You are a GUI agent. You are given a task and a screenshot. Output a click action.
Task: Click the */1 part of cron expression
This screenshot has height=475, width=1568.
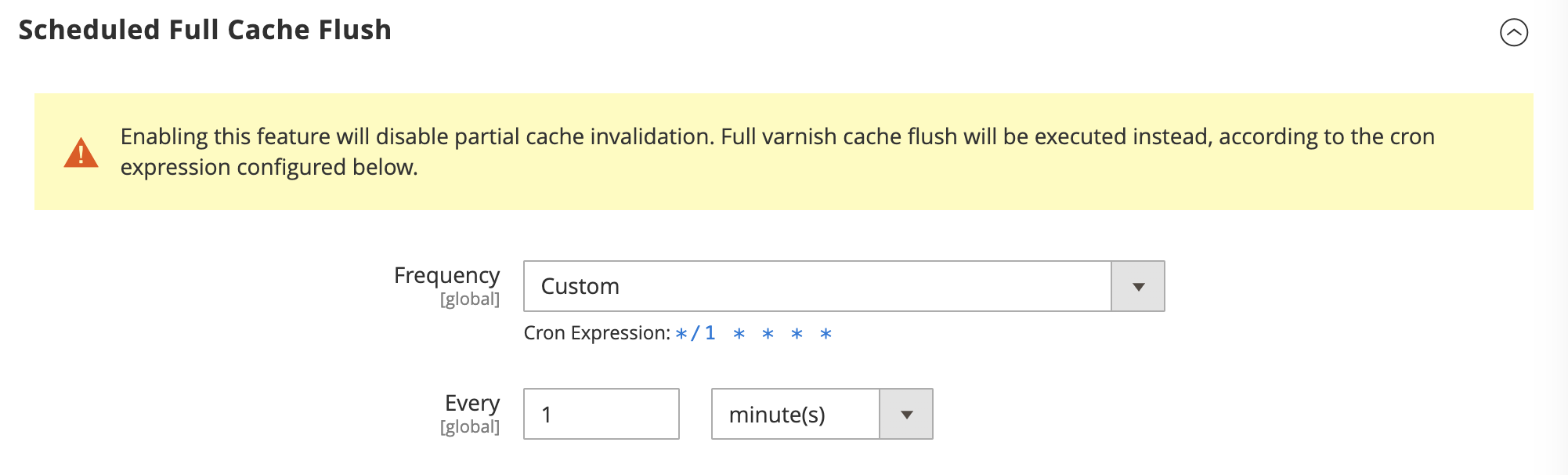pos(695,333)
